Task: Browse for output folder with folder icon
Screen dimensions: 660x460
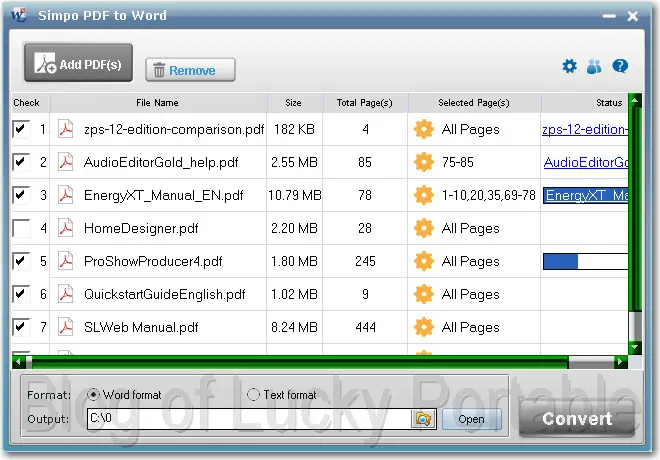Action: tap(423, 419)
